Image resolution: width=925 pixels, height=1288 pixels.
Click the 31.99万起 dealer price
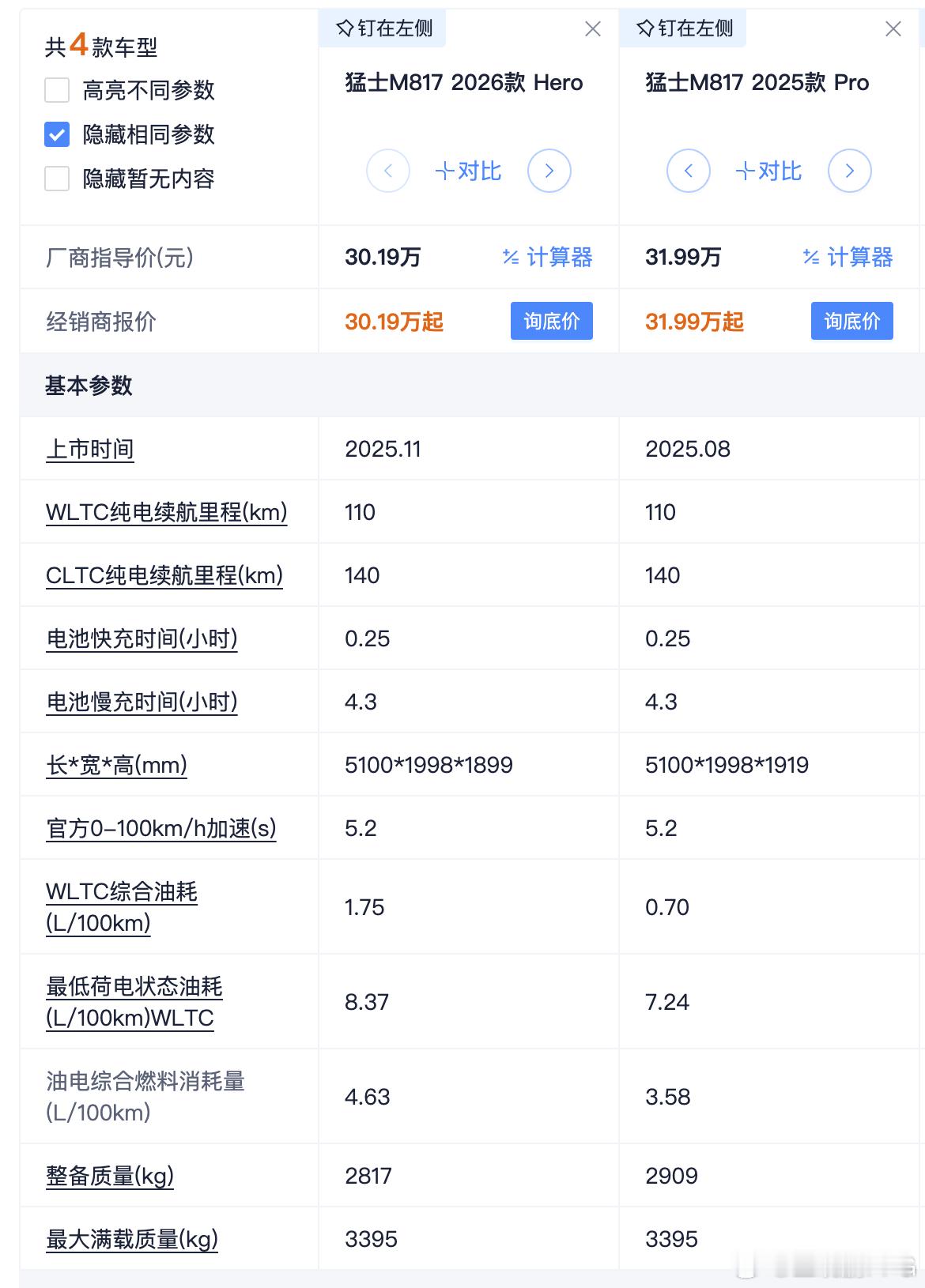click(694, 322)
